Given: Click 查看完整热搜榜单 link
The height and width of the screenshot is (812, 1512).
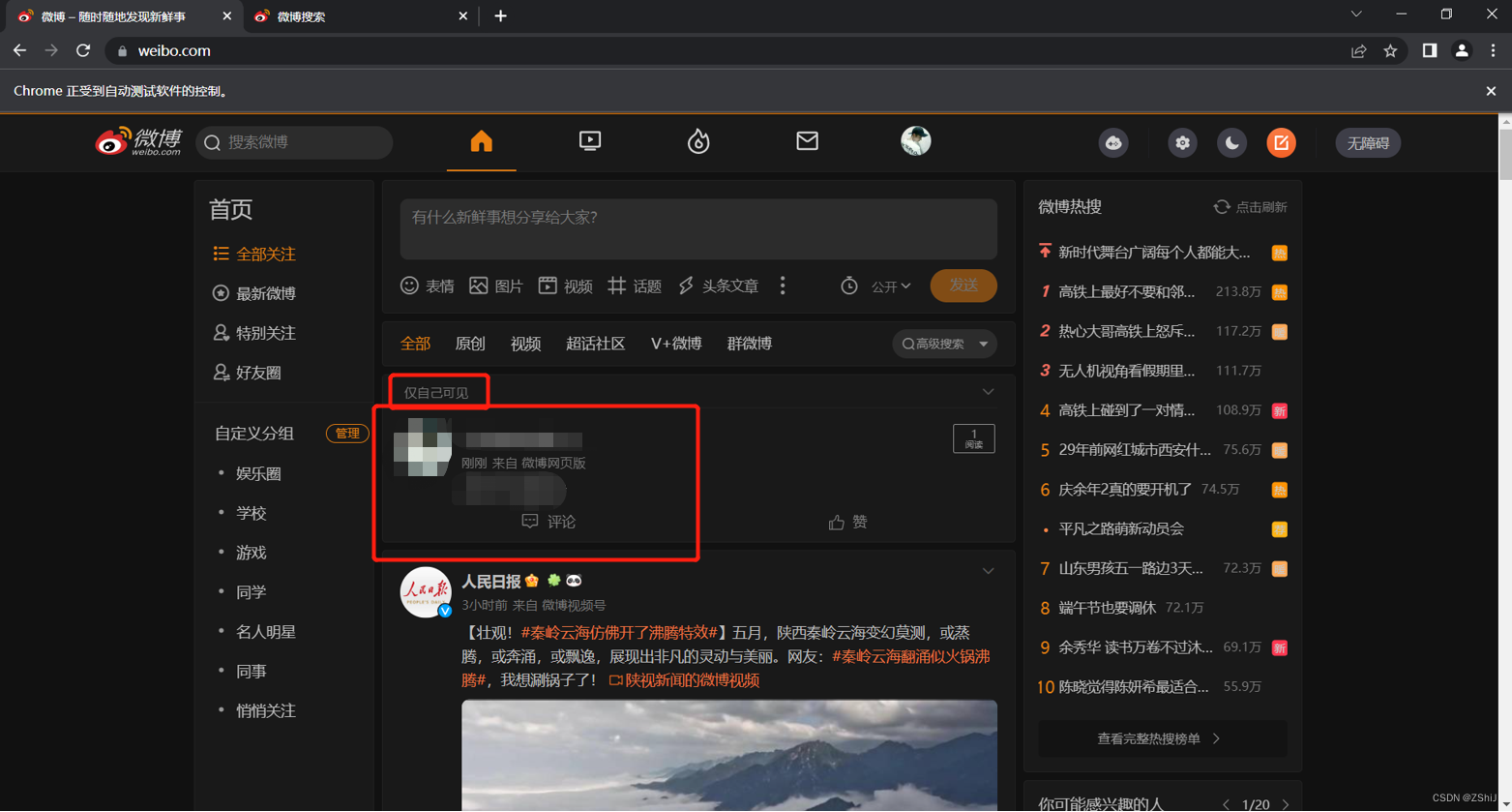Looking at the screenshot, I should coord(1162,738).
